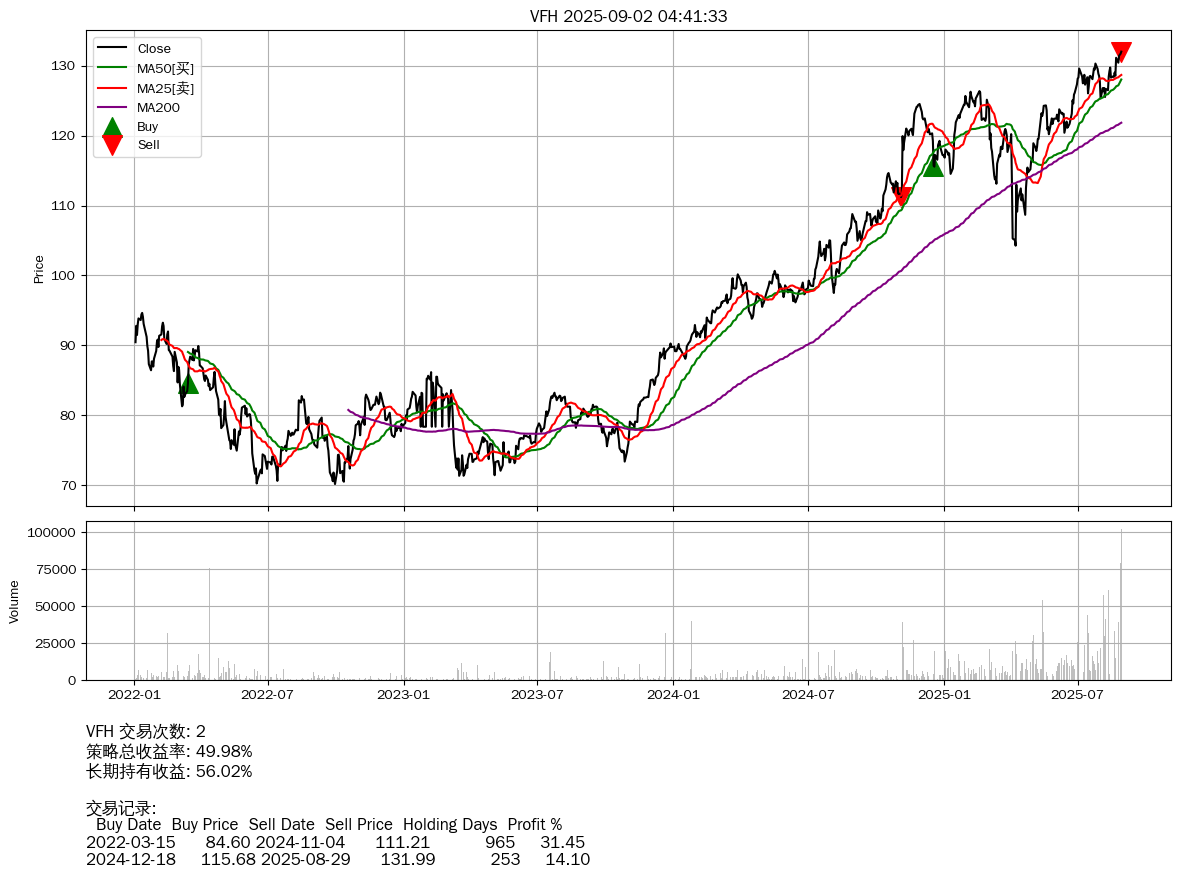Click the 100000 volume axis tick label
Image resolution: width=1180 pixels, height=878 pixels.
pos(50,533)
